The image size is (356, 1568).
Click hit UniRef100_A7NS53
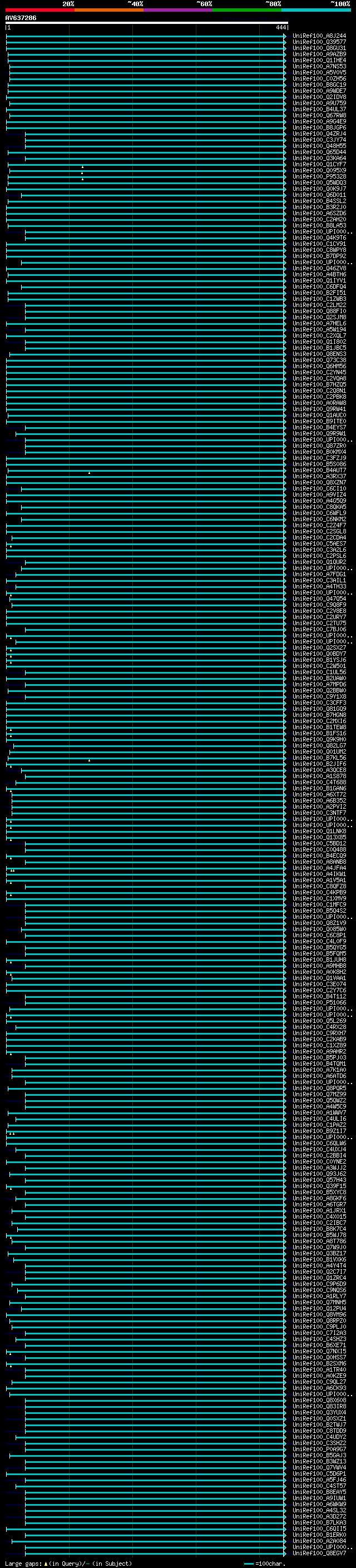319,66
